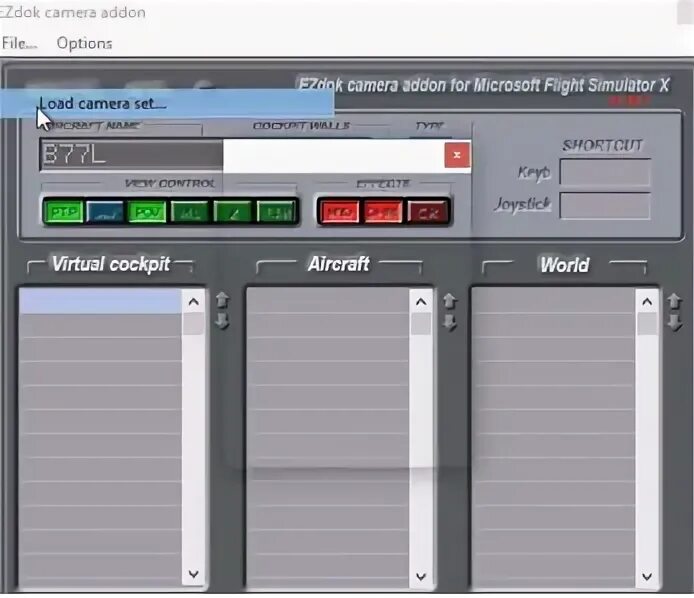Move Aircraft camera up with arrow icon
Screen dimensions: 694x598
pos(450,301)
